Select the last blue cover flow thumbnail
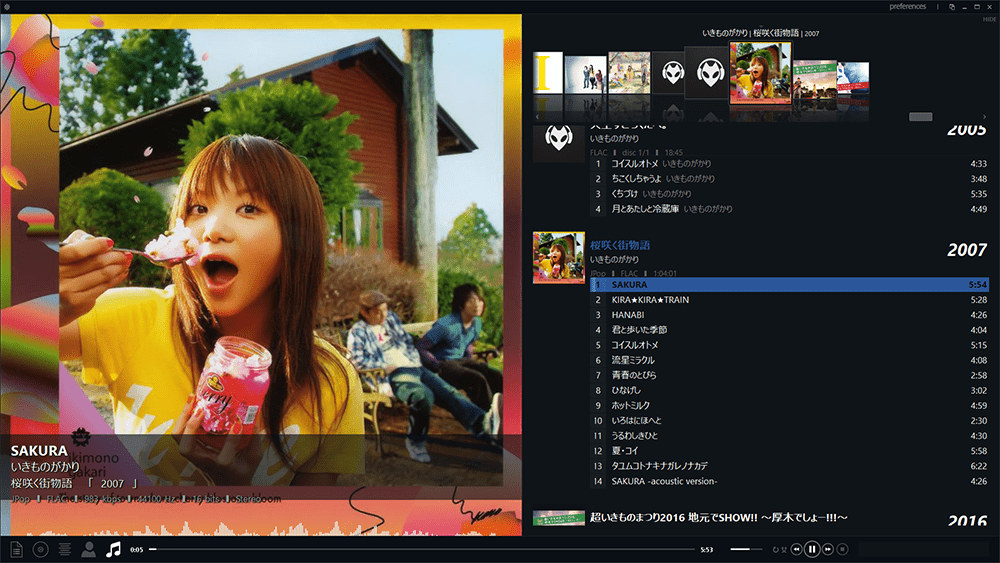Viewport: 1000px width, 563px height. [x=853, y=78]
